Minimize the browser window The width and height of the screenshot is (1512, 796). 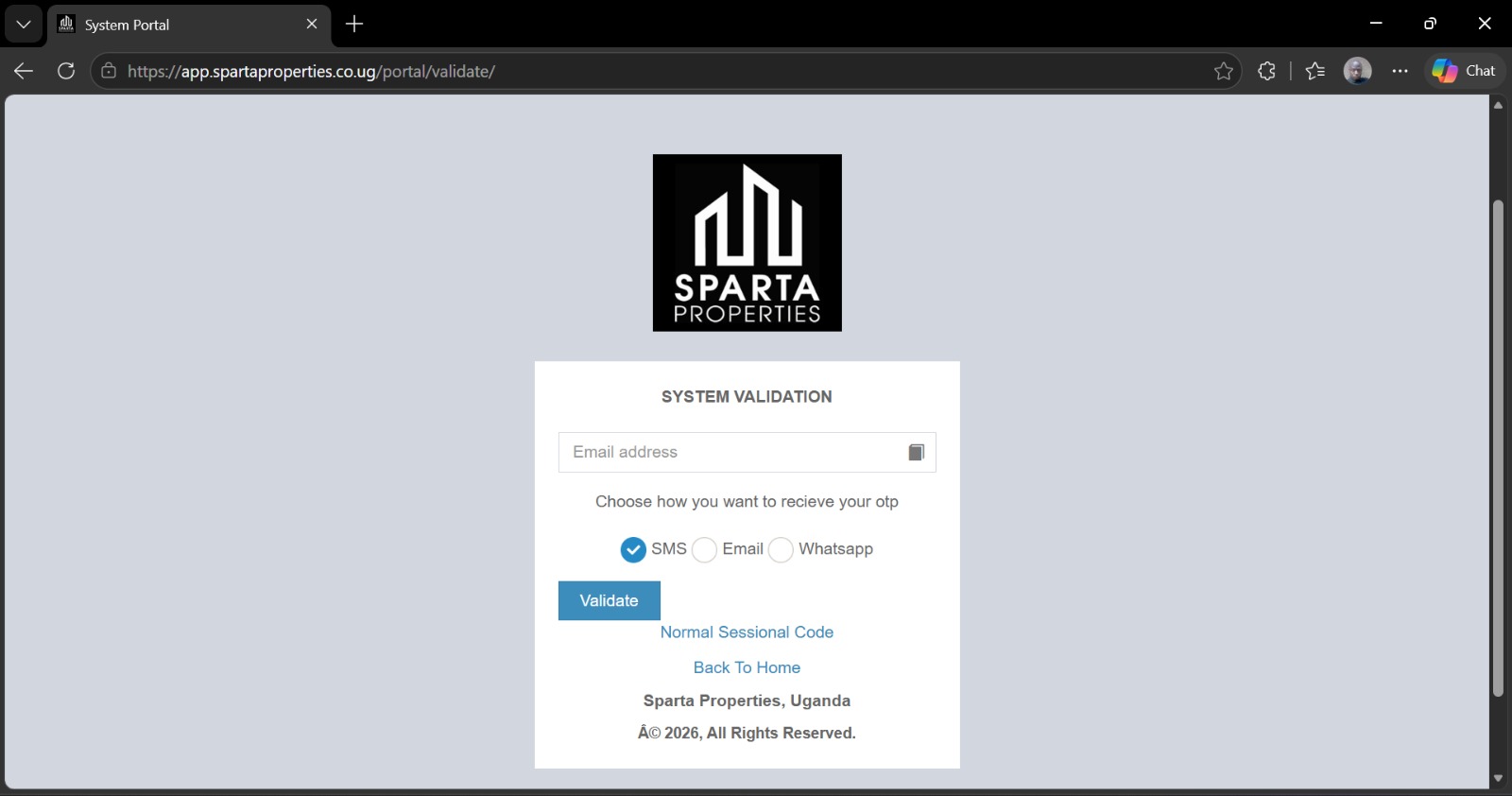click(x=1376, y=24)
